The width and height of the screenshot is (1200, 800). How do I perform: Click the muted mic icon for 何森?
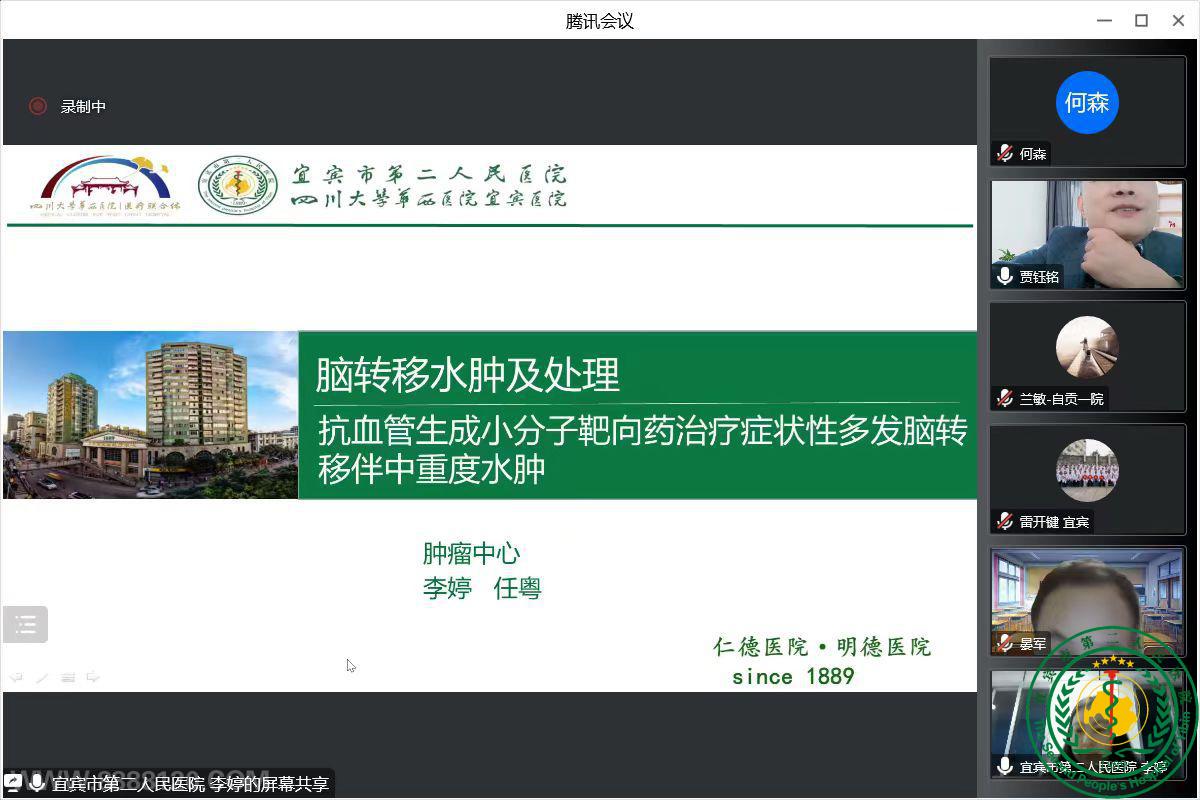[1005, 154]
